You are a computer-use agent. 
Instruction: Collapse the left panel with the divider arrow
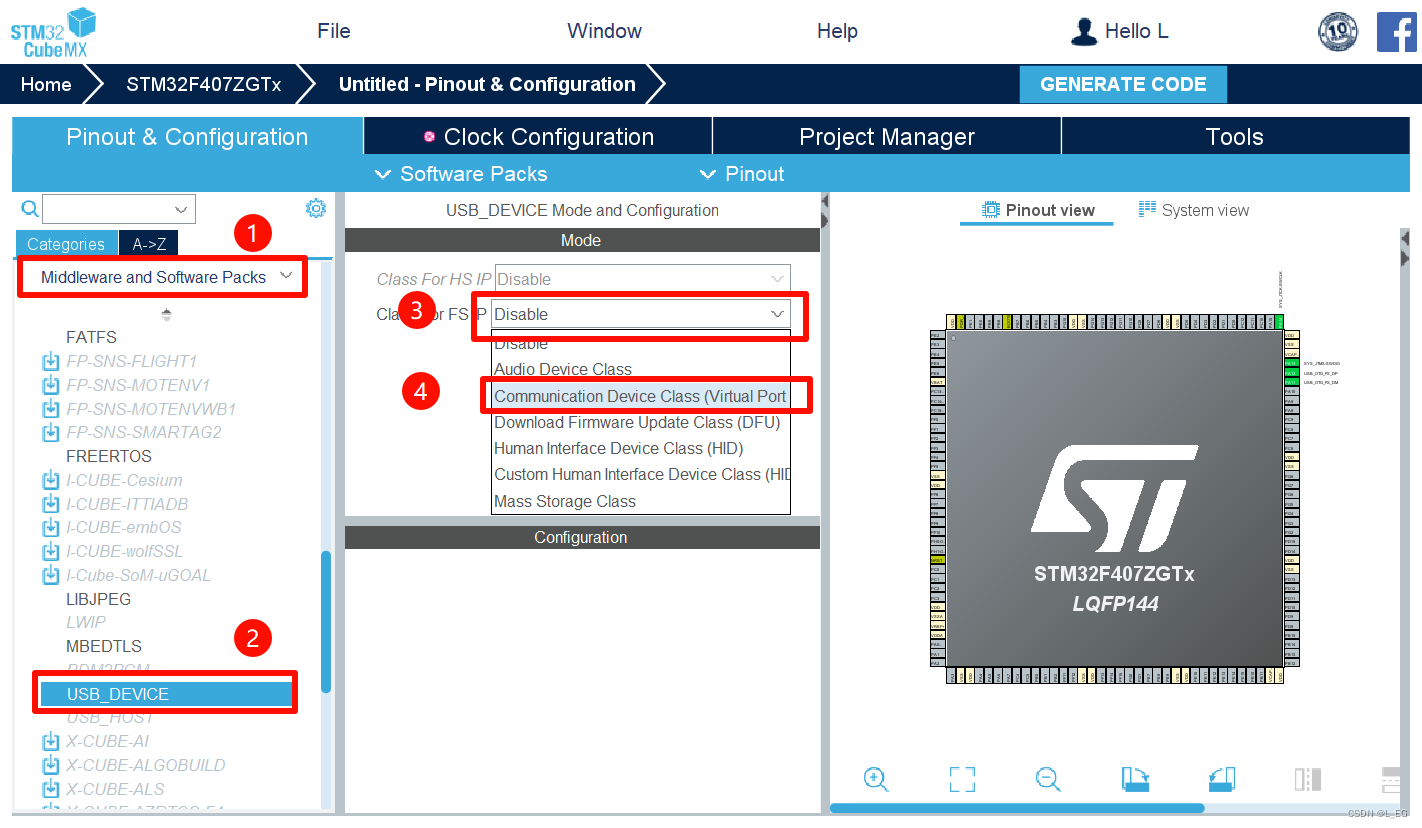coord(825,202)
